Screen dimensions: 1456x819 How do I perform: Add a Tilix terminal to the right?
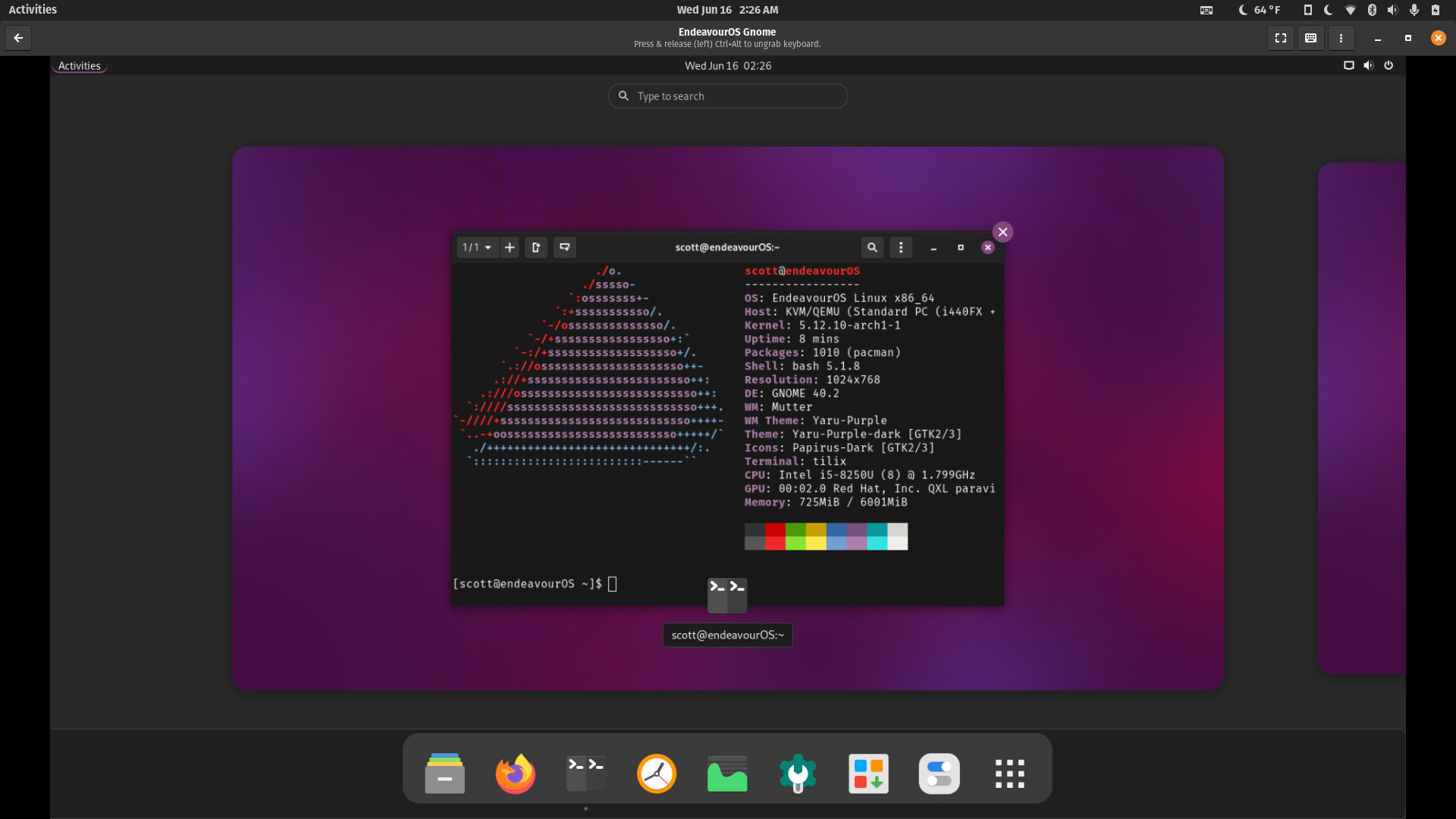point(536,247)
